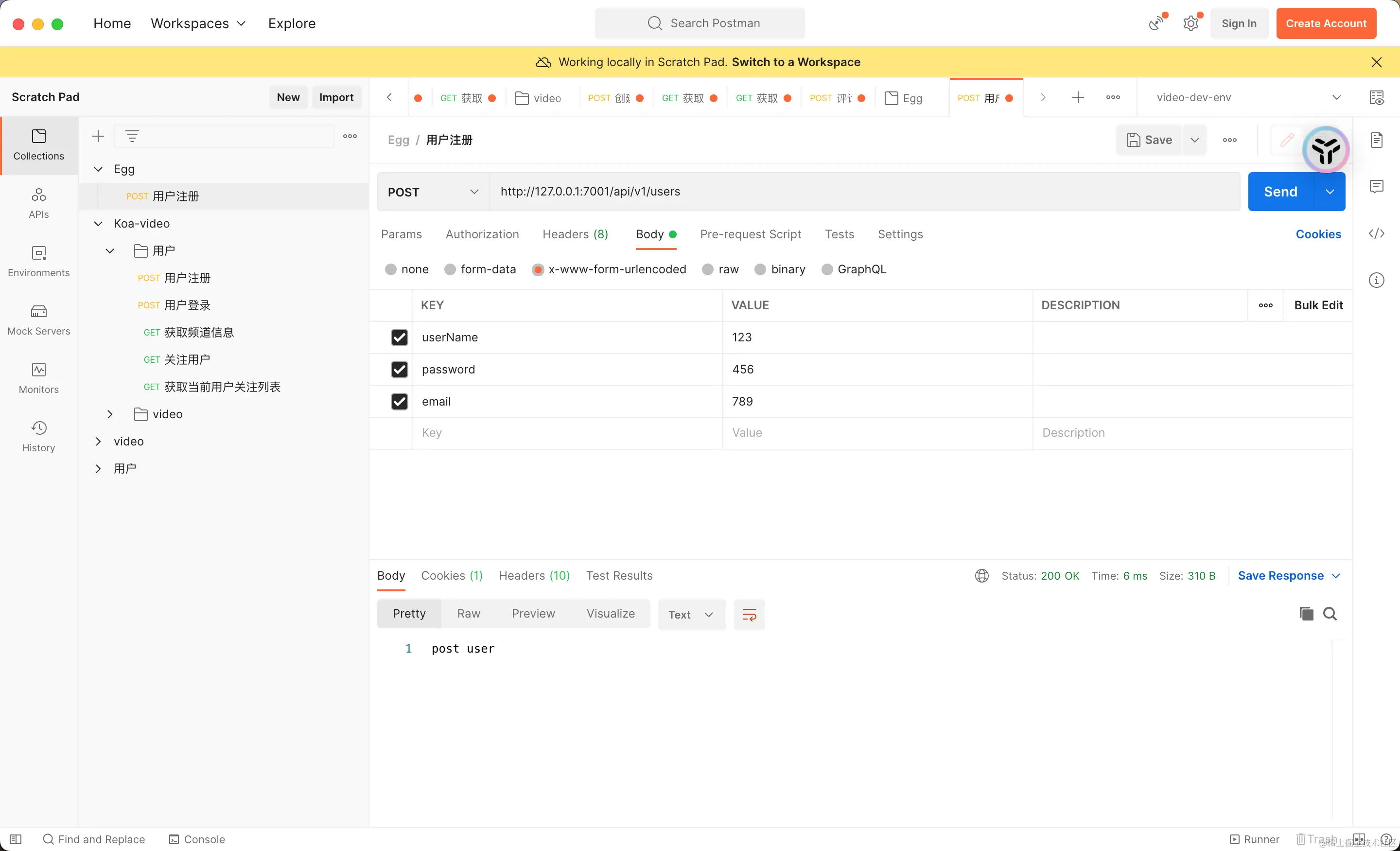Click the Bulk Edit link
1400x851 pixels.
click(x=1318, y=305)
